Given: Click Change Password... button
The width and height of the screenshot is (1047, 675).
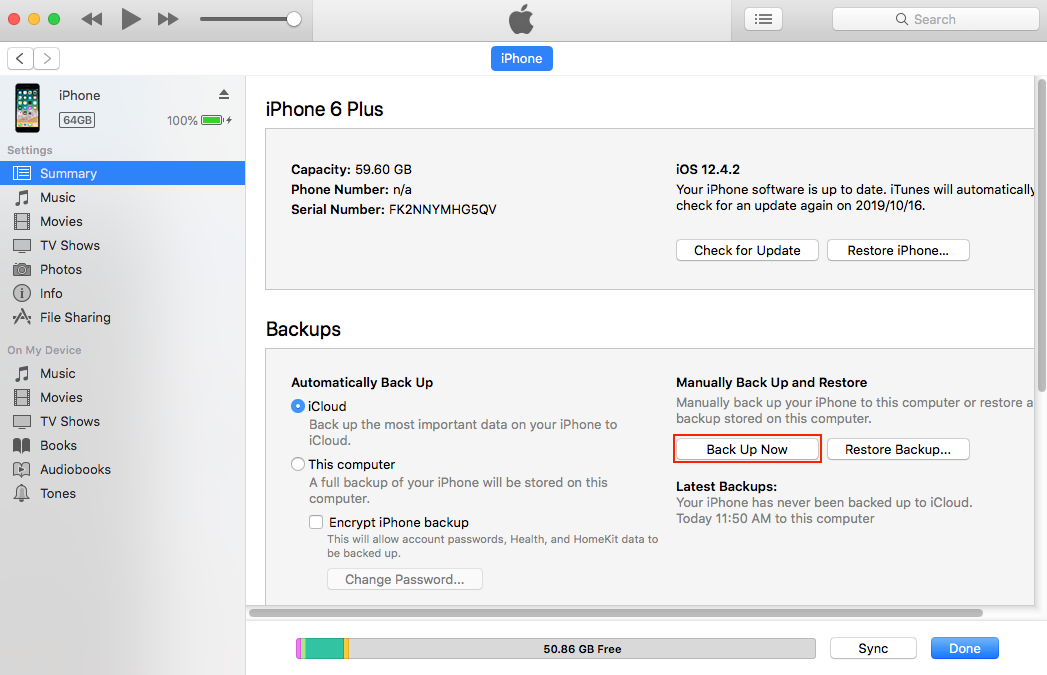Looking at the screenshot, I should click(x=405, y=580).
